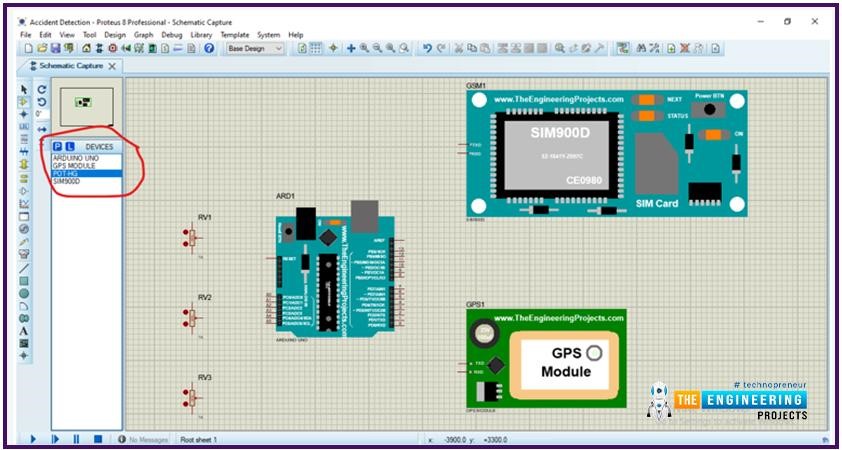This screenshot has width=842, height=450.
Task: Click the overview preview thumbnail
Action: click(x=86, y=107)
